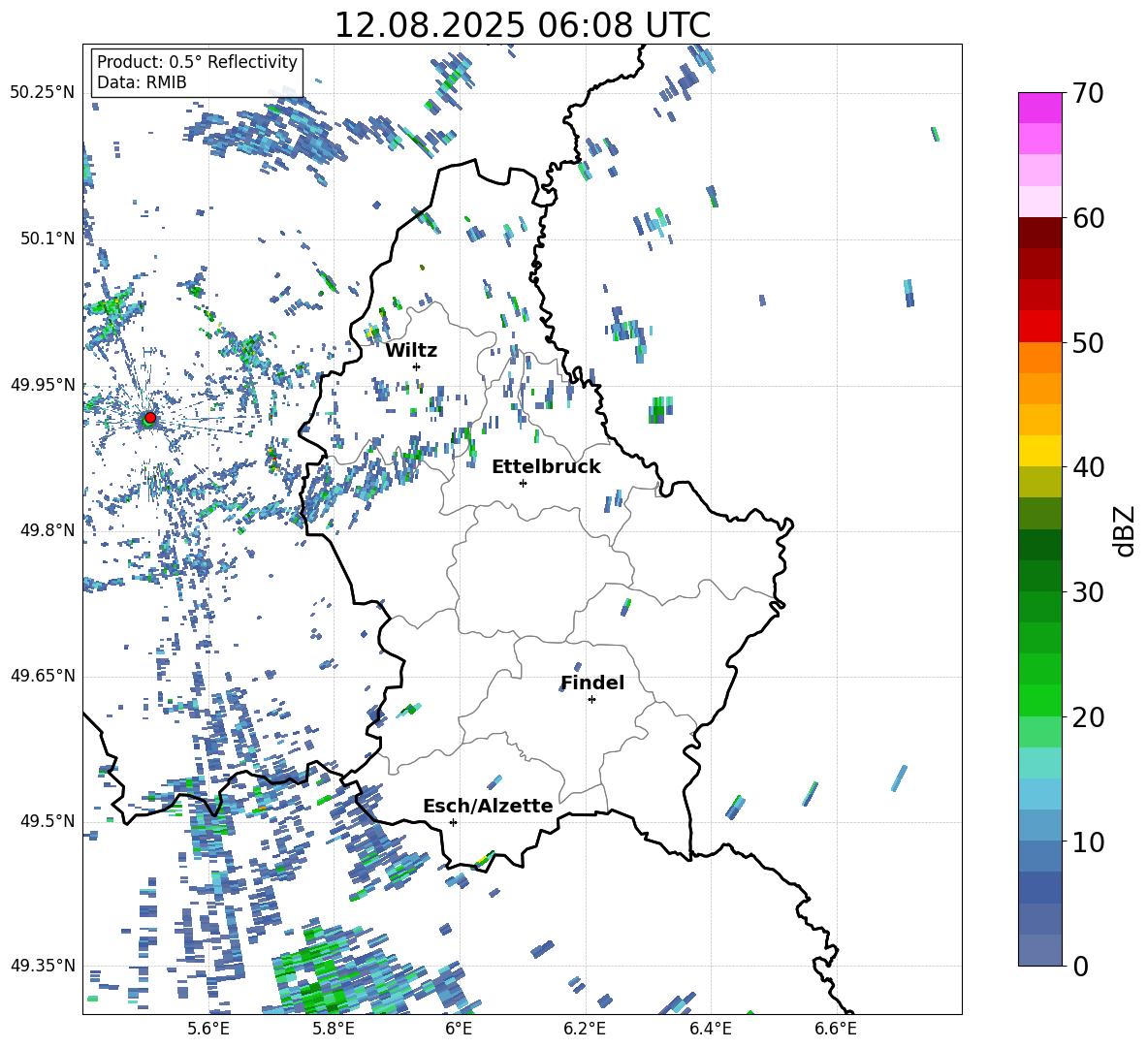The height and width of the screenshot is (1048, 1148).
Task: Click the 49.65°N latitude label
Action: [42, 676]
